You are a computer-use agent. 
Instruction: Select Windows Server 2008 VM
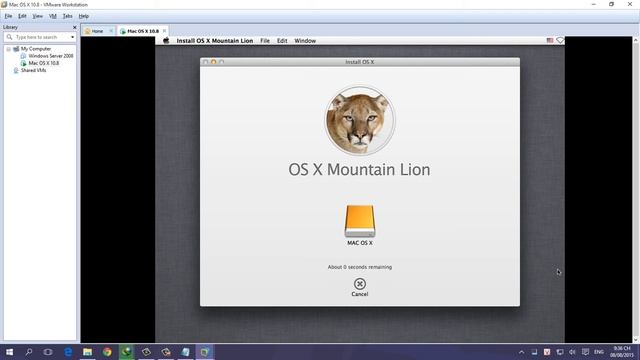51,56
